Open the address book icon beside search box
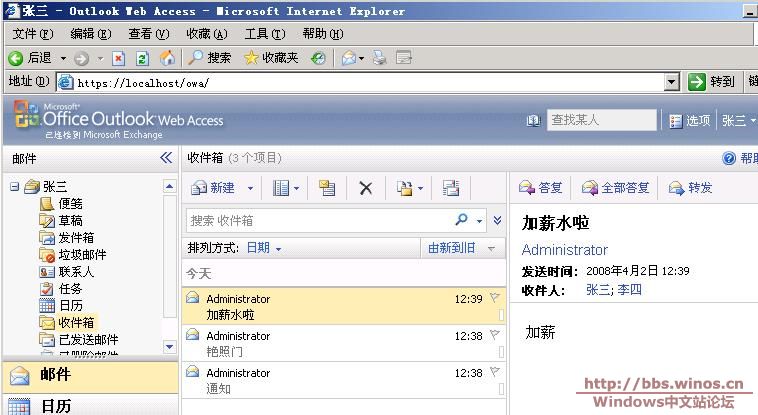Screen dimensions: 758x415 click(x=535, y=120)
